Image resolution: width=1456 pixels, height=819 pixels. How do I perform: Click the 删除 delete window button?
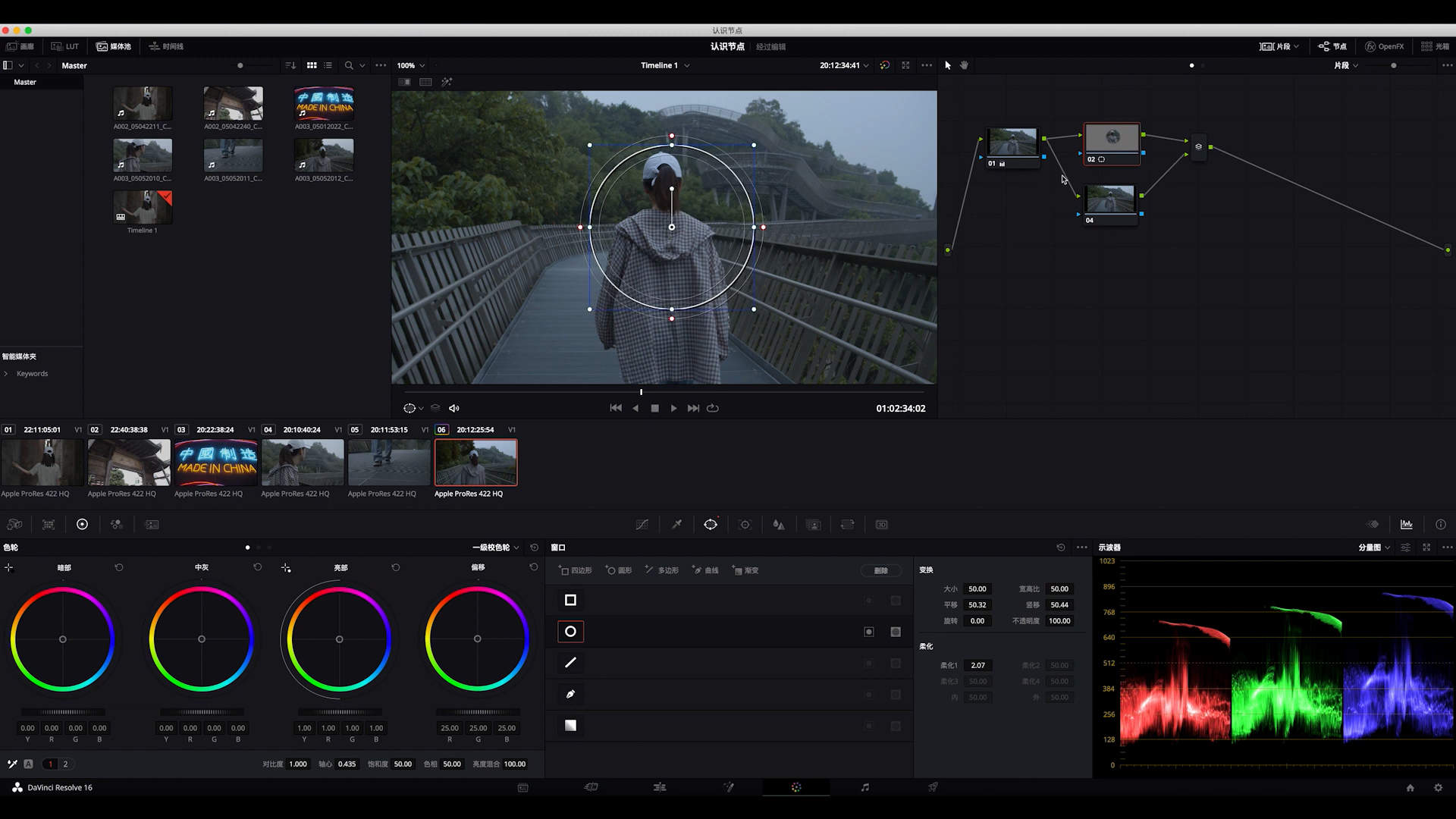coord(880,571)
